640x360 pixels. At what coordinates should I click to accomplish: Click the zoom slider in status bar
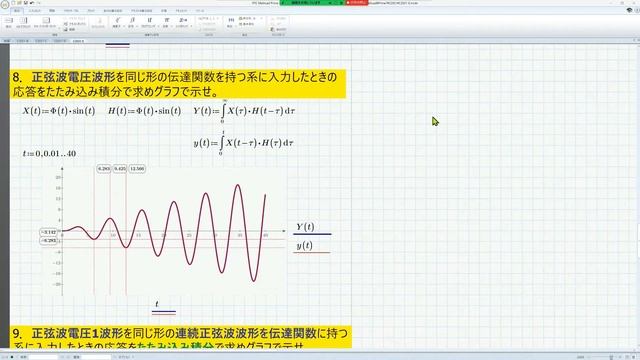[611, 357]
